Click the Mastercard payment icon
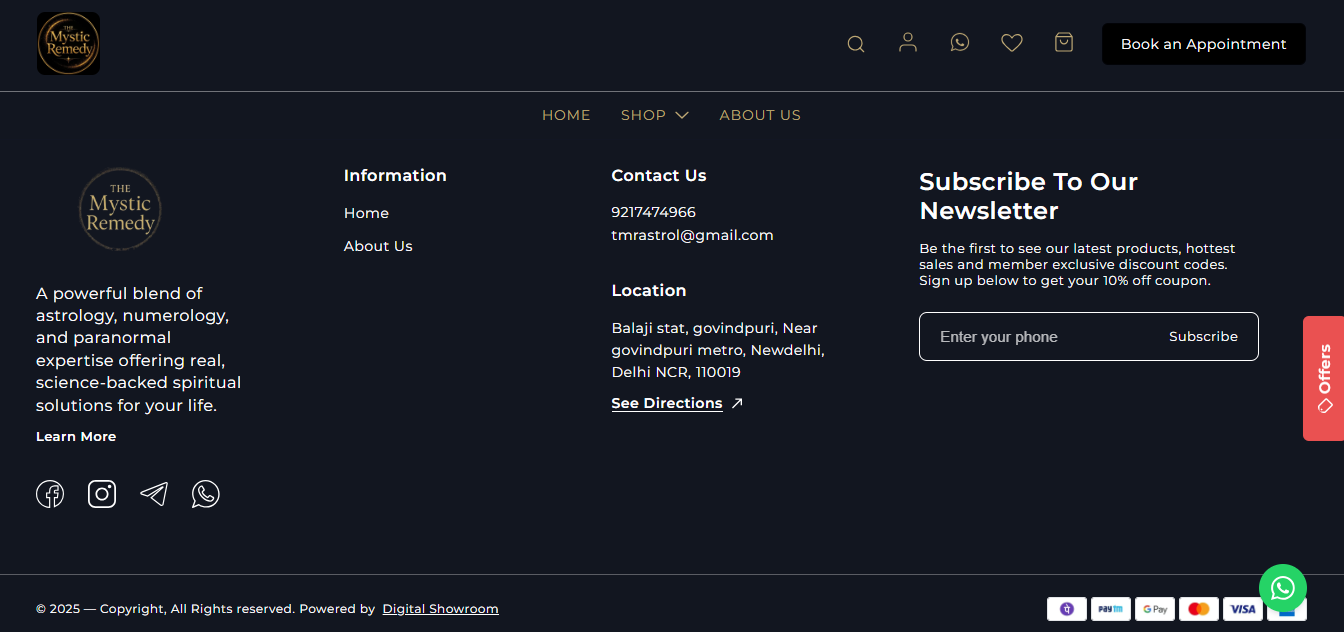Viewport: 1344px width, 632px height. coord(1199,609)
